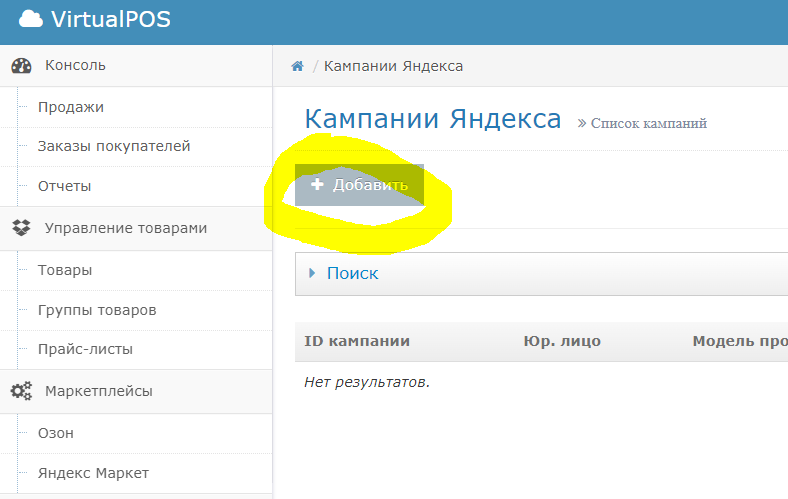Go home via breadcrumb house icon
Image resolution: width=788 pixels, height=499 pixels.
[x=298, y=66]
